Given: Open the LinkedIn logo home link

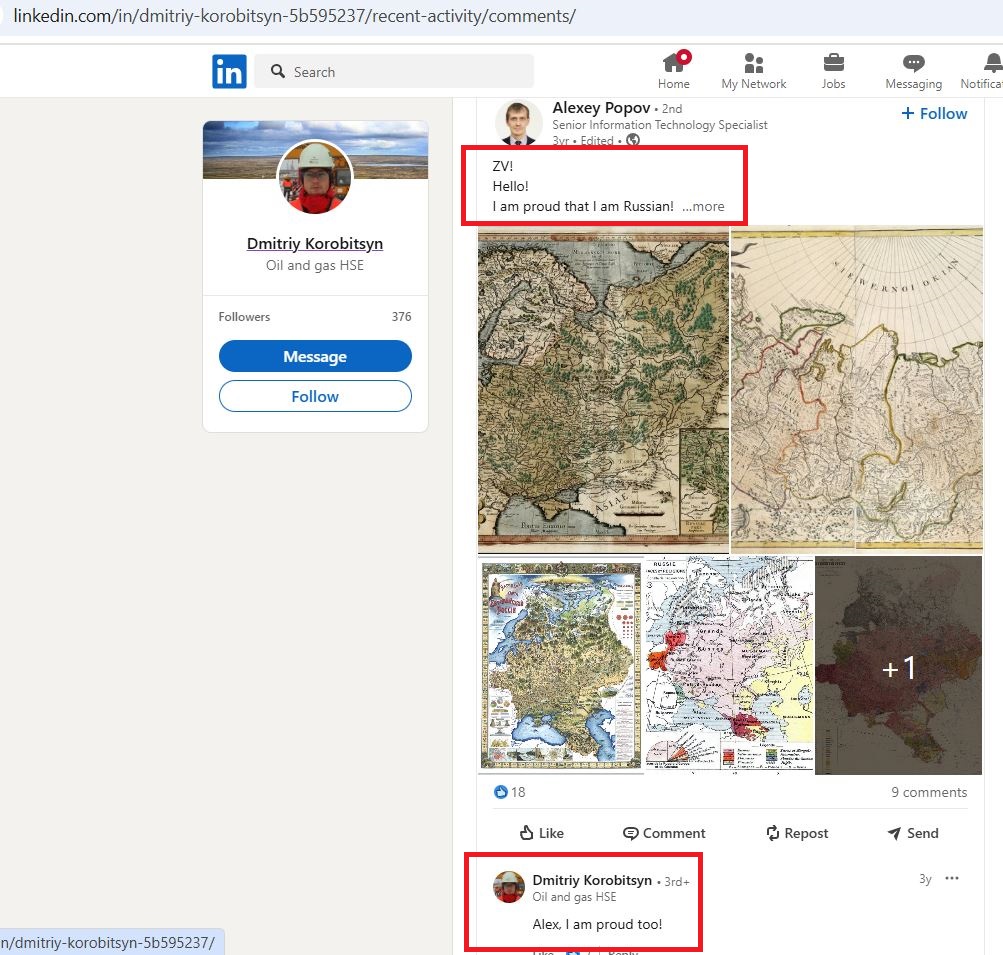Looking at the screenshot, I should coord(229,71).
